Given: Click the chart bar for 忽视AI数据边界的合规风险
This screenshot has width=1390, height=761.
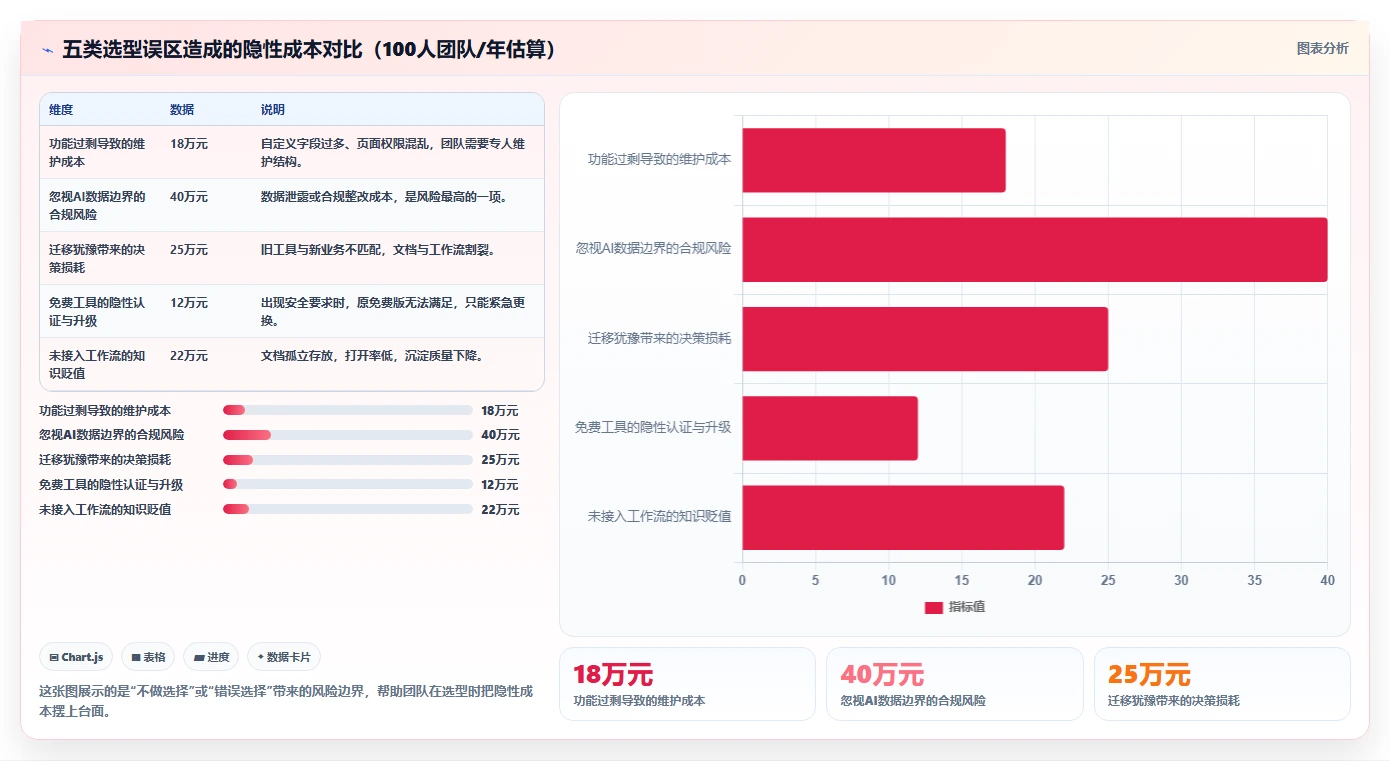Looking at the screenshot, I should click(x=1034, y=249).
